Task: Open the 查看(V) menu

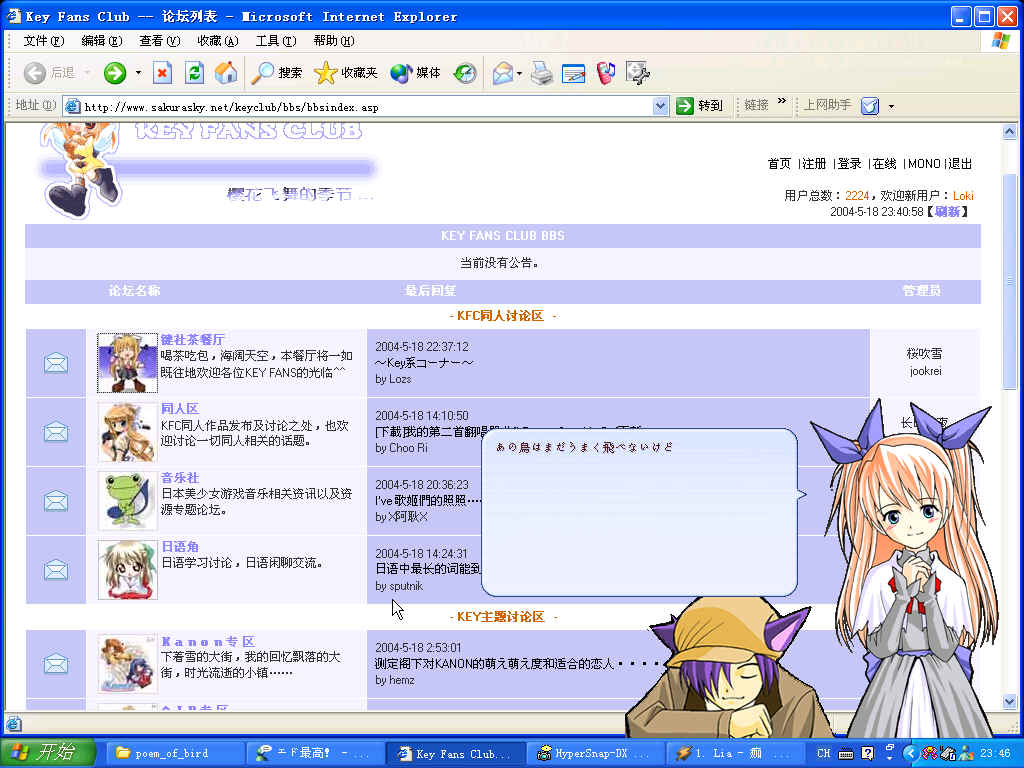Action: click(x=159, y=40)
